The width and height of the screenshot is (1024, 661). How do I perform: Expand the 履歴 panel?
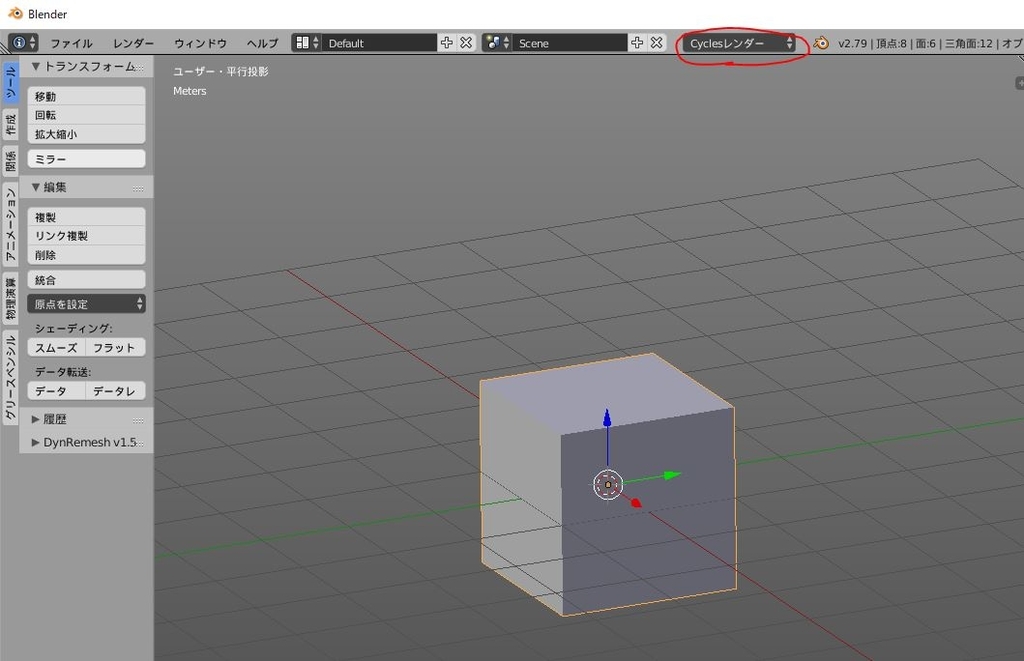click(x=36, y=419)
